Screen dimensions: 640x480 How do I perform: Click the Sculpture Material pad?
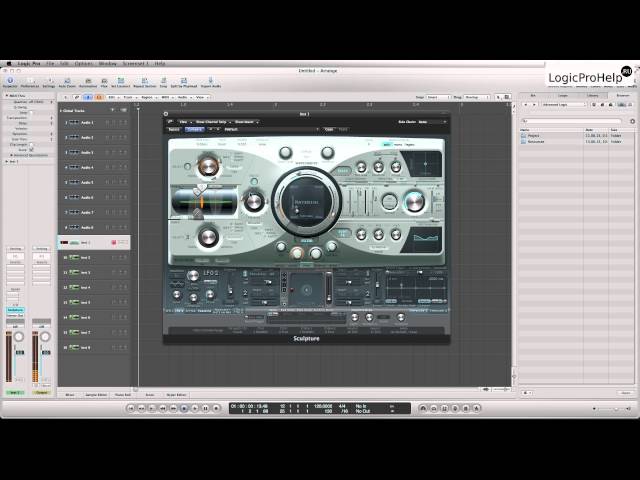[x=307, y=202]
